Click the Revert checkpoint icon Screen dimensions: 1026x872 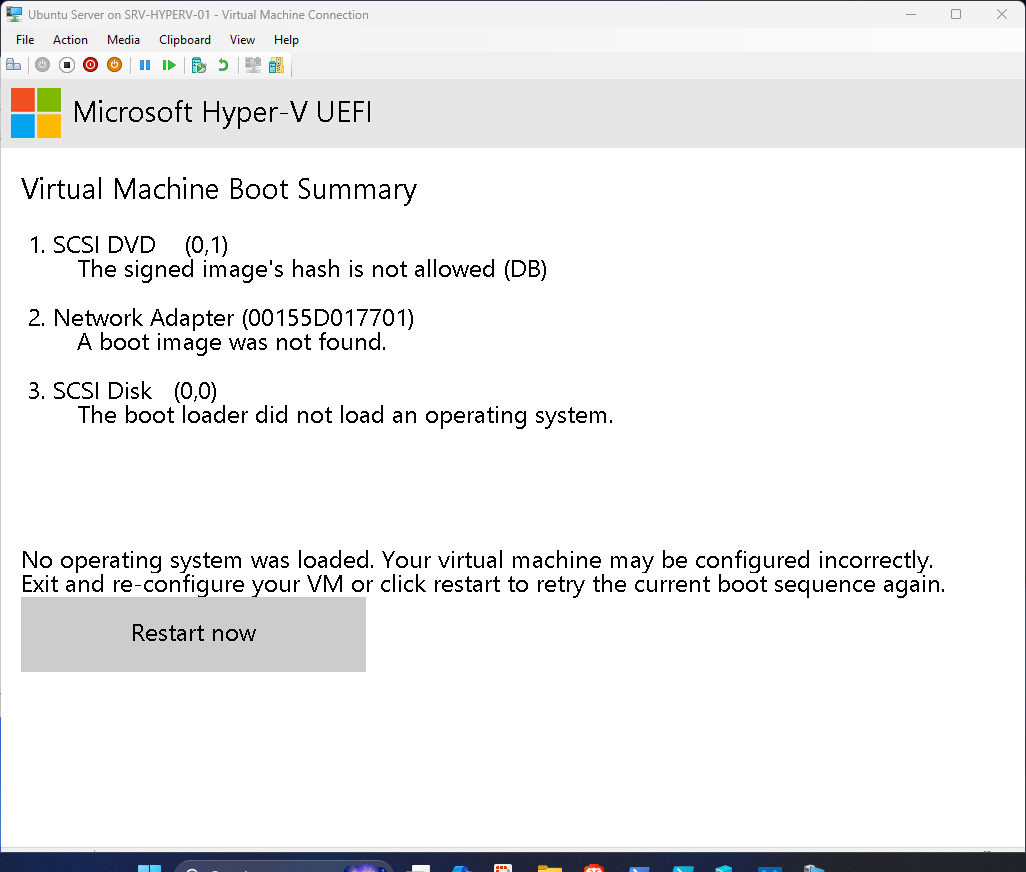point(221,65)
